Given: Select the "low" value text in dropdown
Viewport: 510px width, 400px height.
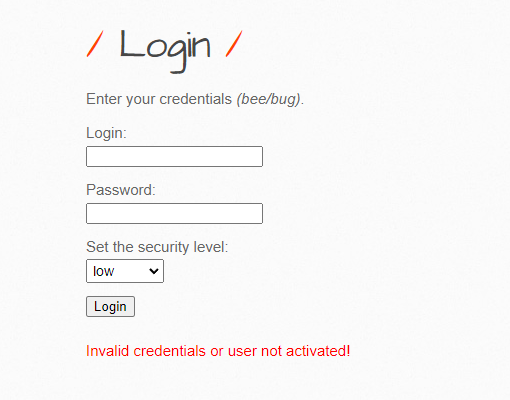Looking at the screenshot, I should coord(104,271).
